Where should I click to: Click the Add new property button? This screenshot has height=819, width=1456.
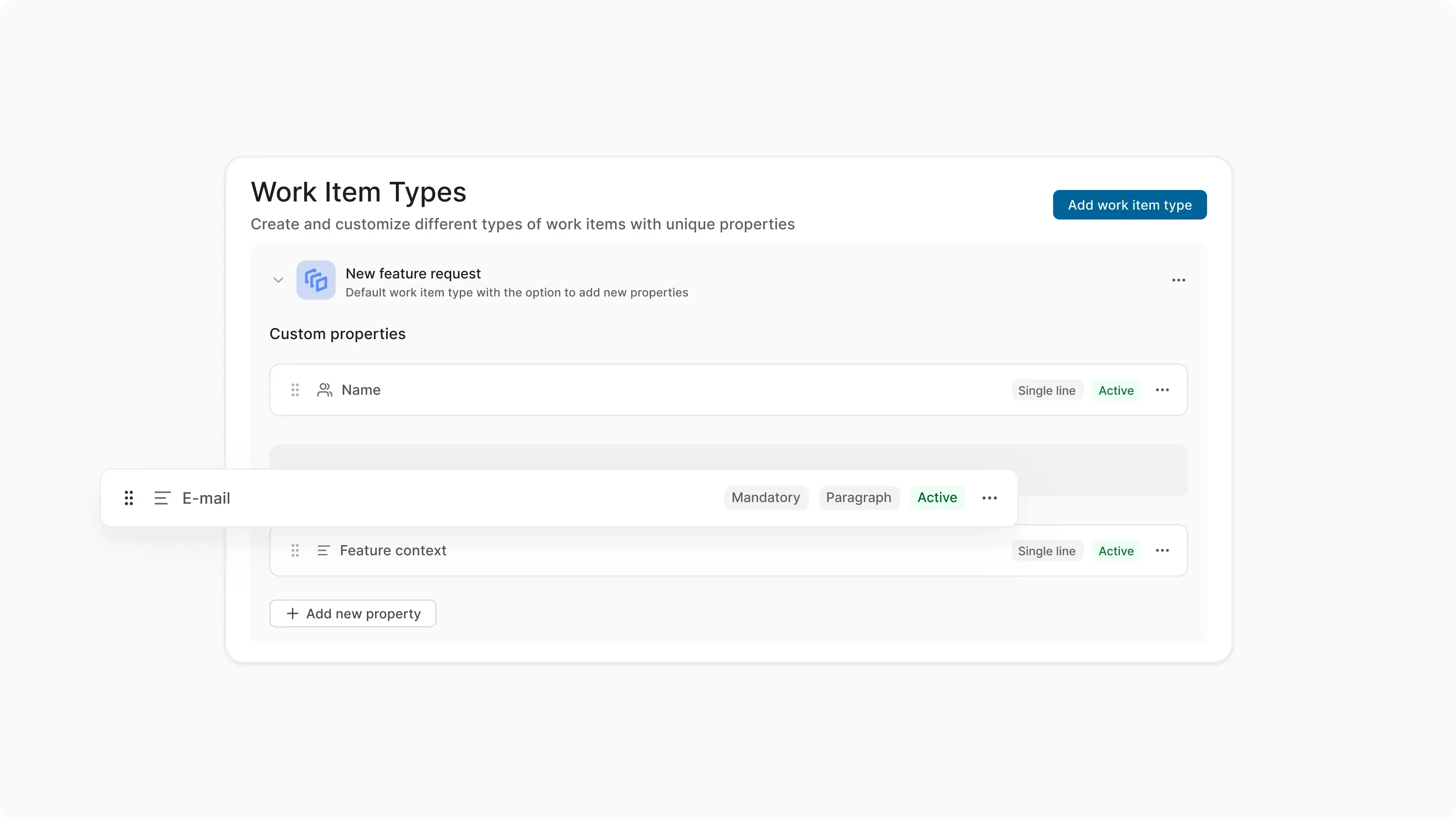(x=352, y=613)
